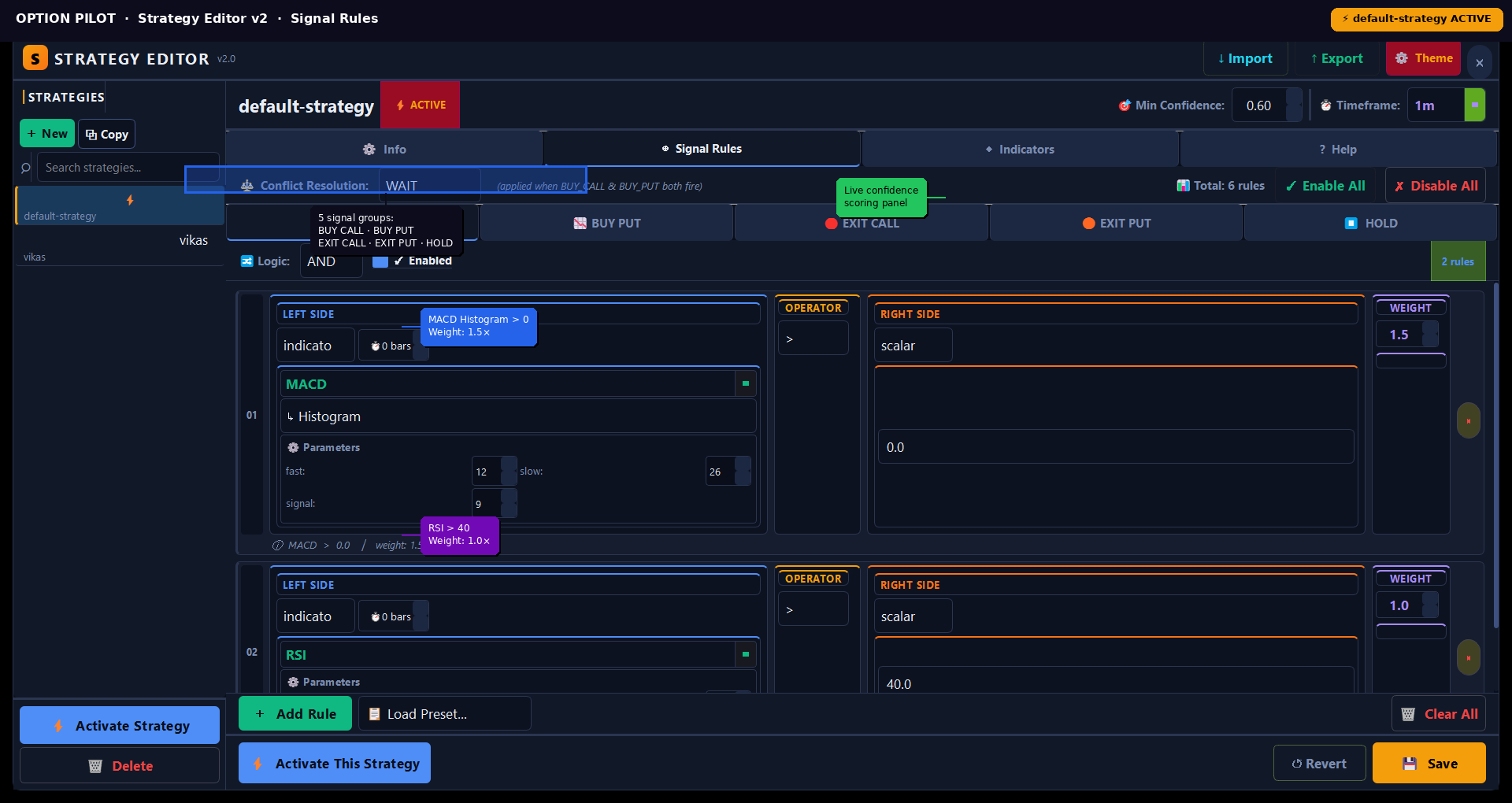Adjust the Min Confidence 0.60 stepper
This screenshot has height=803, width=1512.
click(1294, 105)
